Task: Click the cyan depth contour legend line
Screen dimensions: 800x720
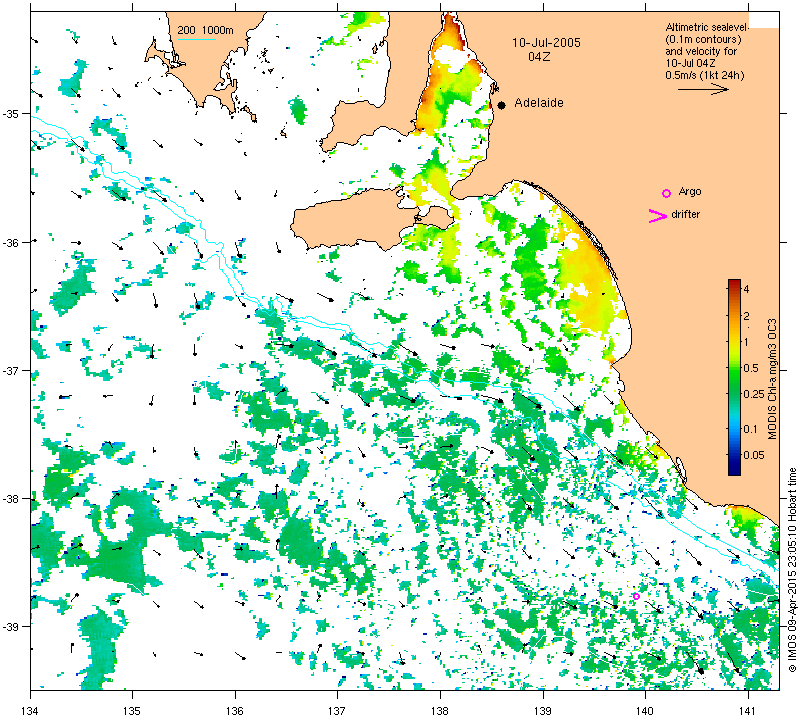Action: click(x=196, y=39)
